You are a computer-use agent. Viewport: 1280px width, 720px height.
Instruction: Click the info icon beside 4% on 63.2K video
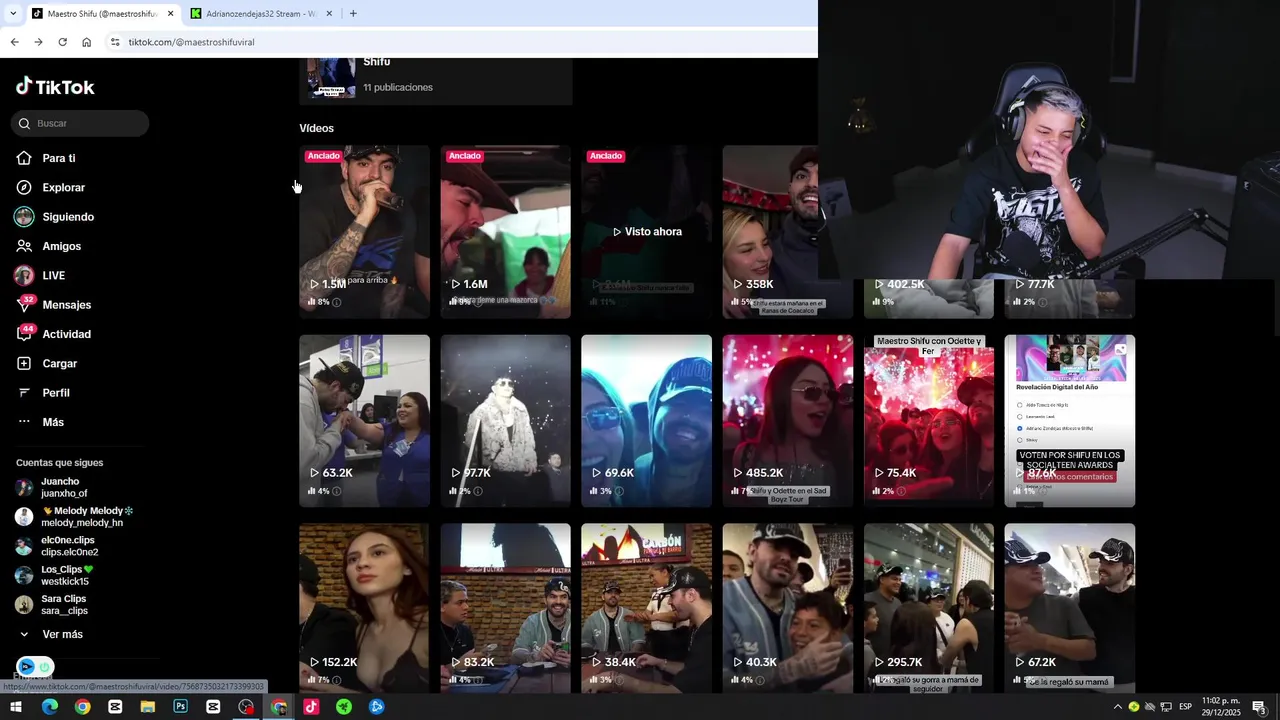pos(337,491)
